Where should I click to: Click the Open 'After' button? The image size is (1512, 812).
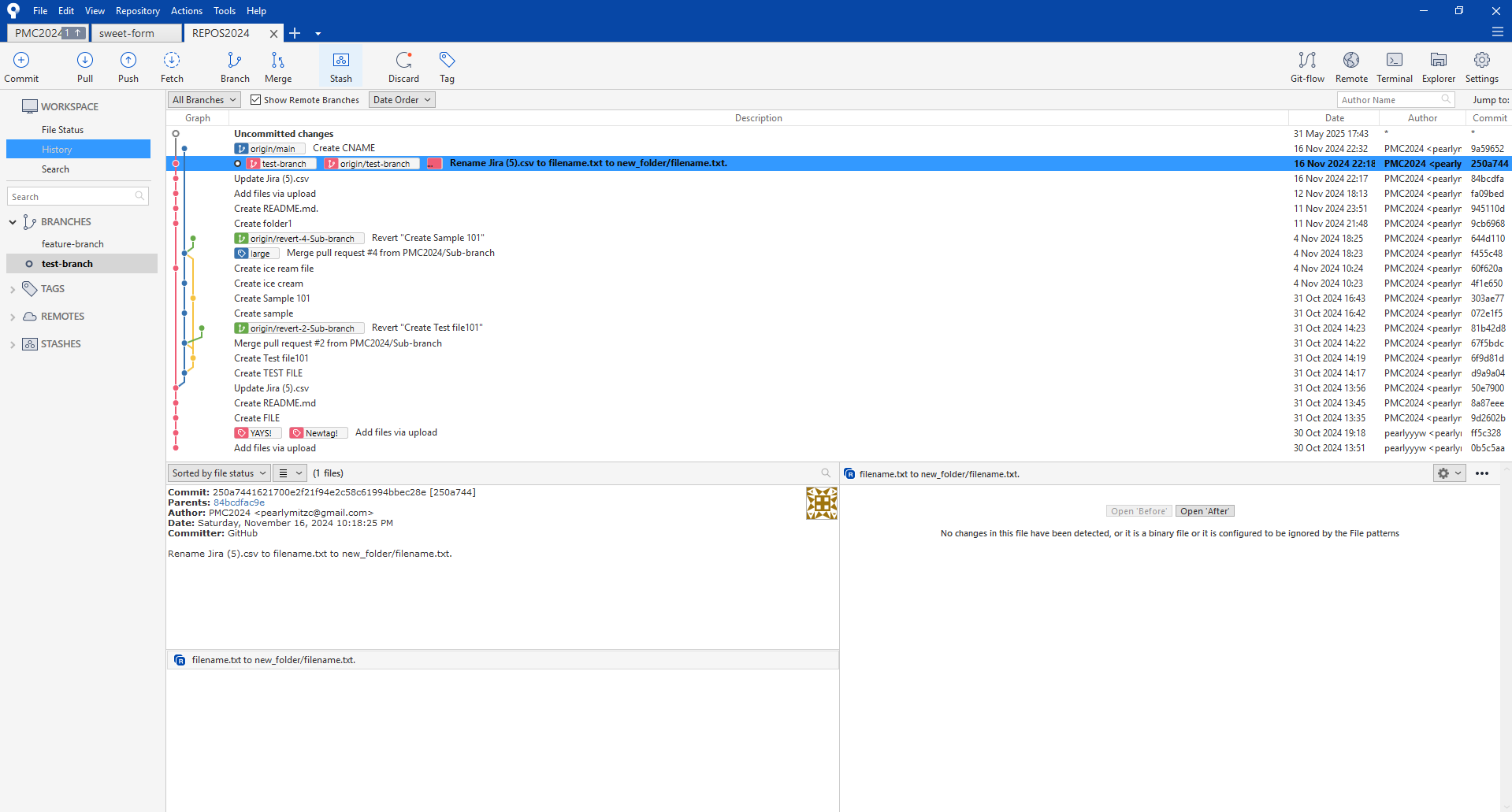click(1205, 511)
